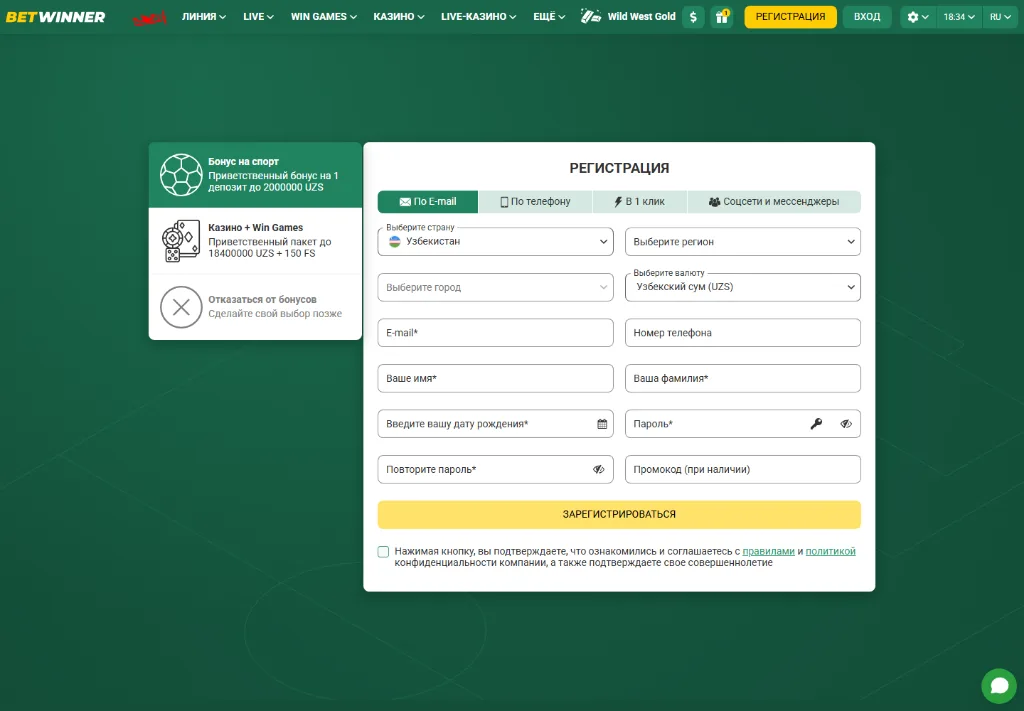Image resolution: width=1024 pixels, height=711 pixels.
Task: Choose Отказаться от бонусов option
Action: pyautogui.click(x=255, y=307)
